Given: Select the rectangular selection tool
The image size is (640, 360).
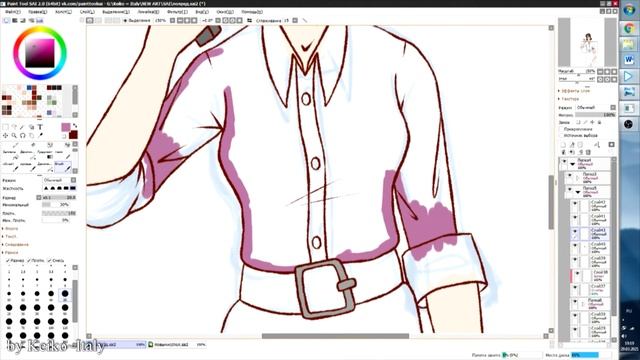Looking at the screenshot, I should tap(5, 127).
